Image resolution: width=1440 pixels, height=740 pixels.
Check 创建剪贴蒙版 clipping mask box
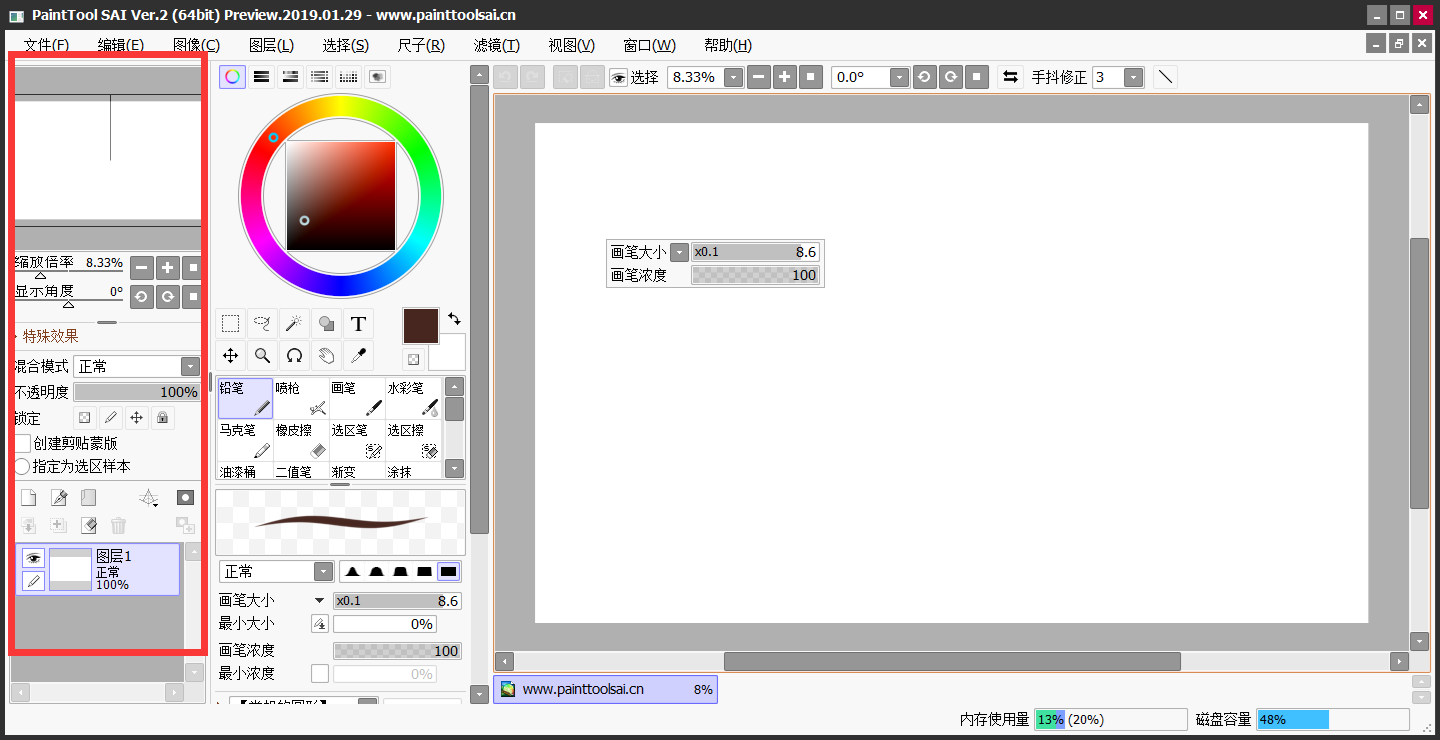[22, 443]
